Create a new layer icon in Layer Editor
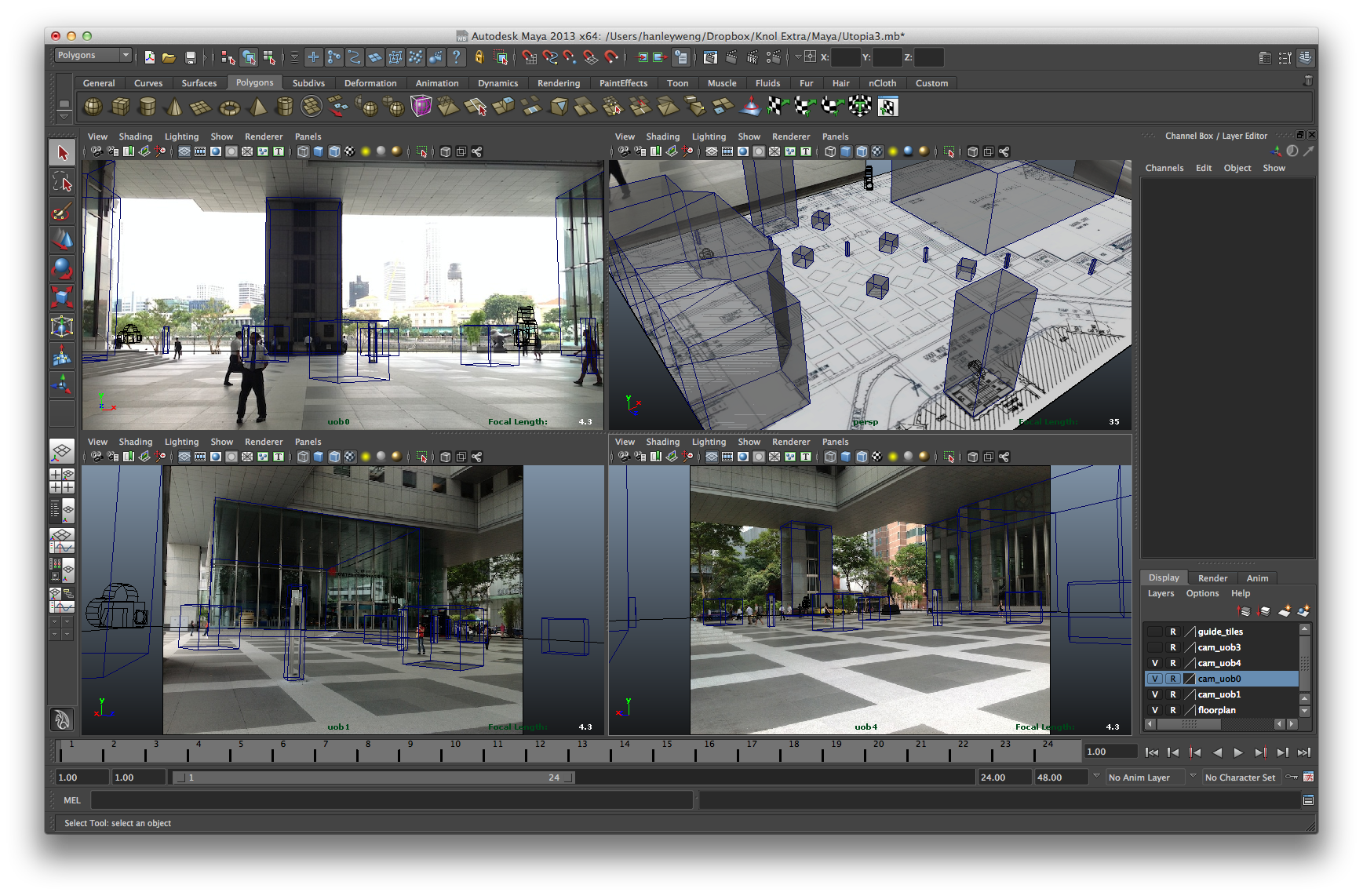The height and width of the screenshot is (896, 1363). pyautogui.click(x=1284, y=610)
